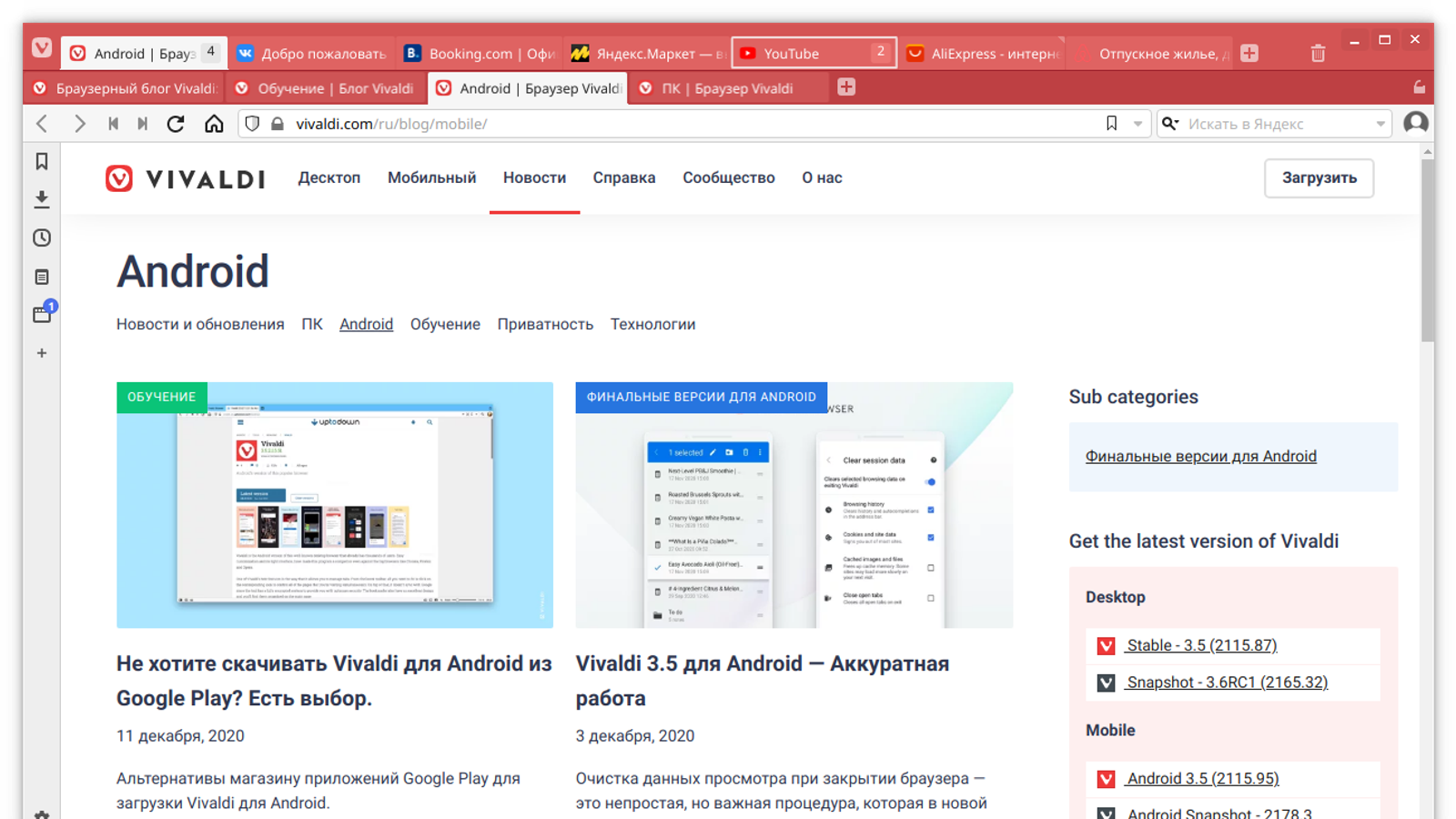This screenshot has height=819, width=1456.
Task: Click the ОБУЧЕНИЕ article thumbnail image
Action: click(x=335, y=505)
